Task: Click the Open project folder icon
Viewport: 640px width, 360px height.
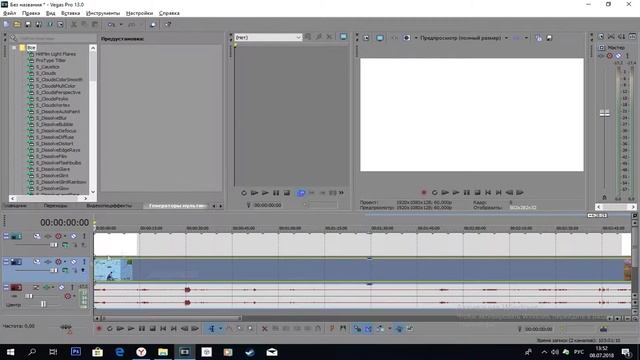Action: pos(17,24)
